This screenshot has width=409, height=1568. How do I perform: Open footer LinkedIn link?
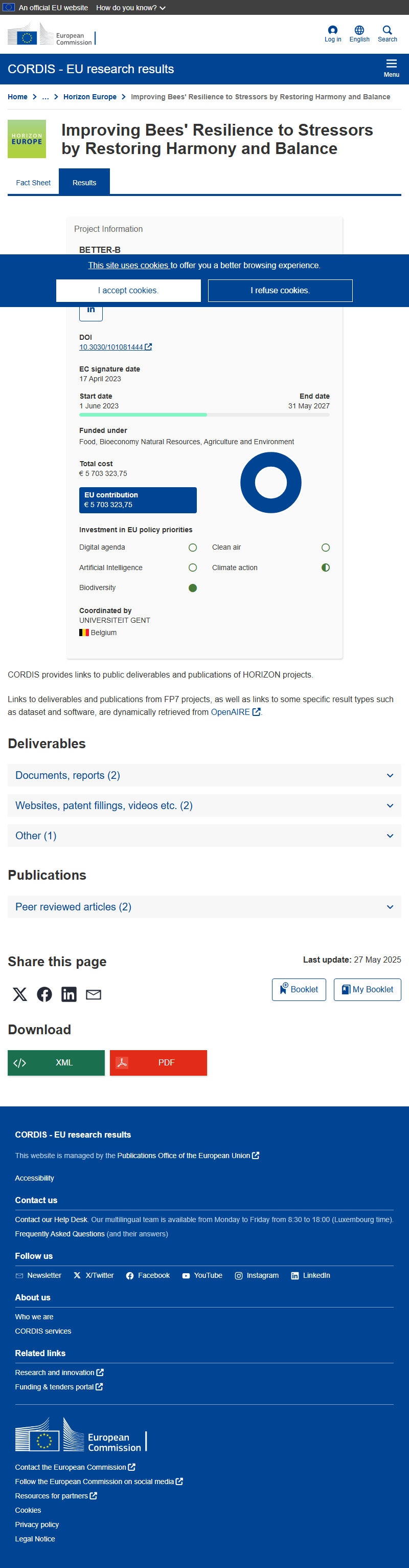[x=310, y=1275]
